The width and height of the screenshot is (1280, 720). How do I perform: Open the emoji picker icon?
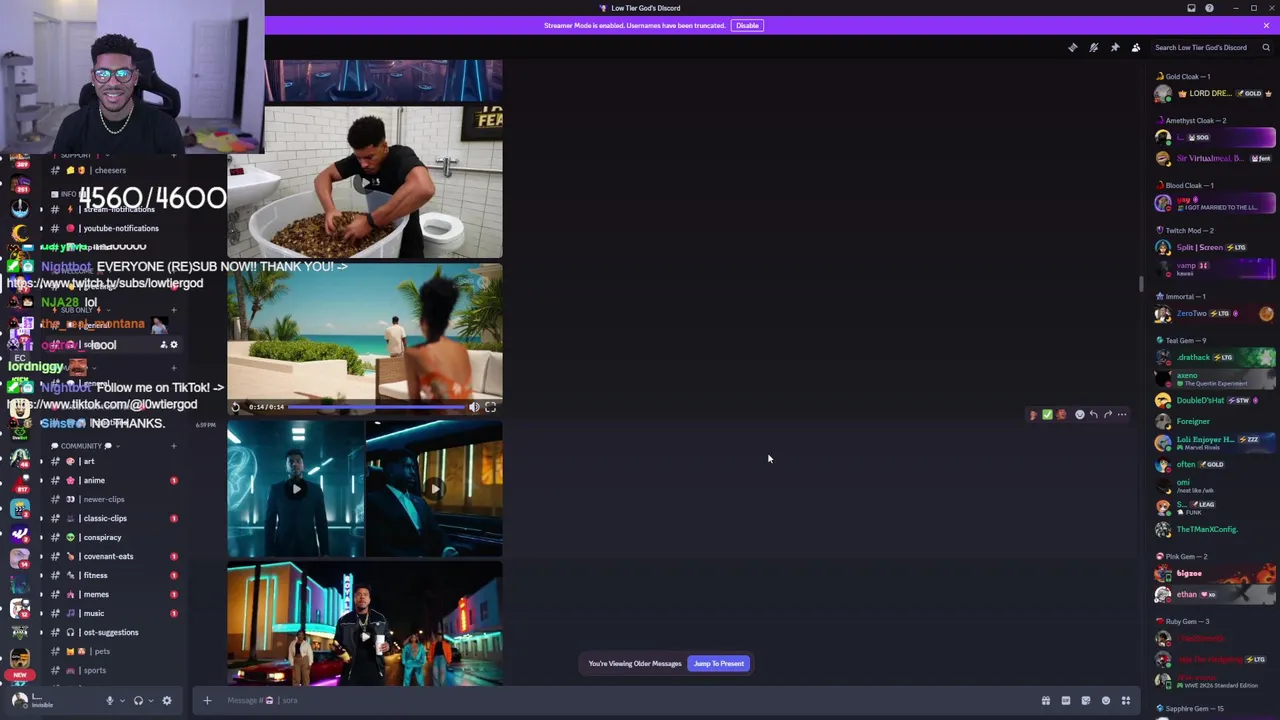coord(1106,700)
